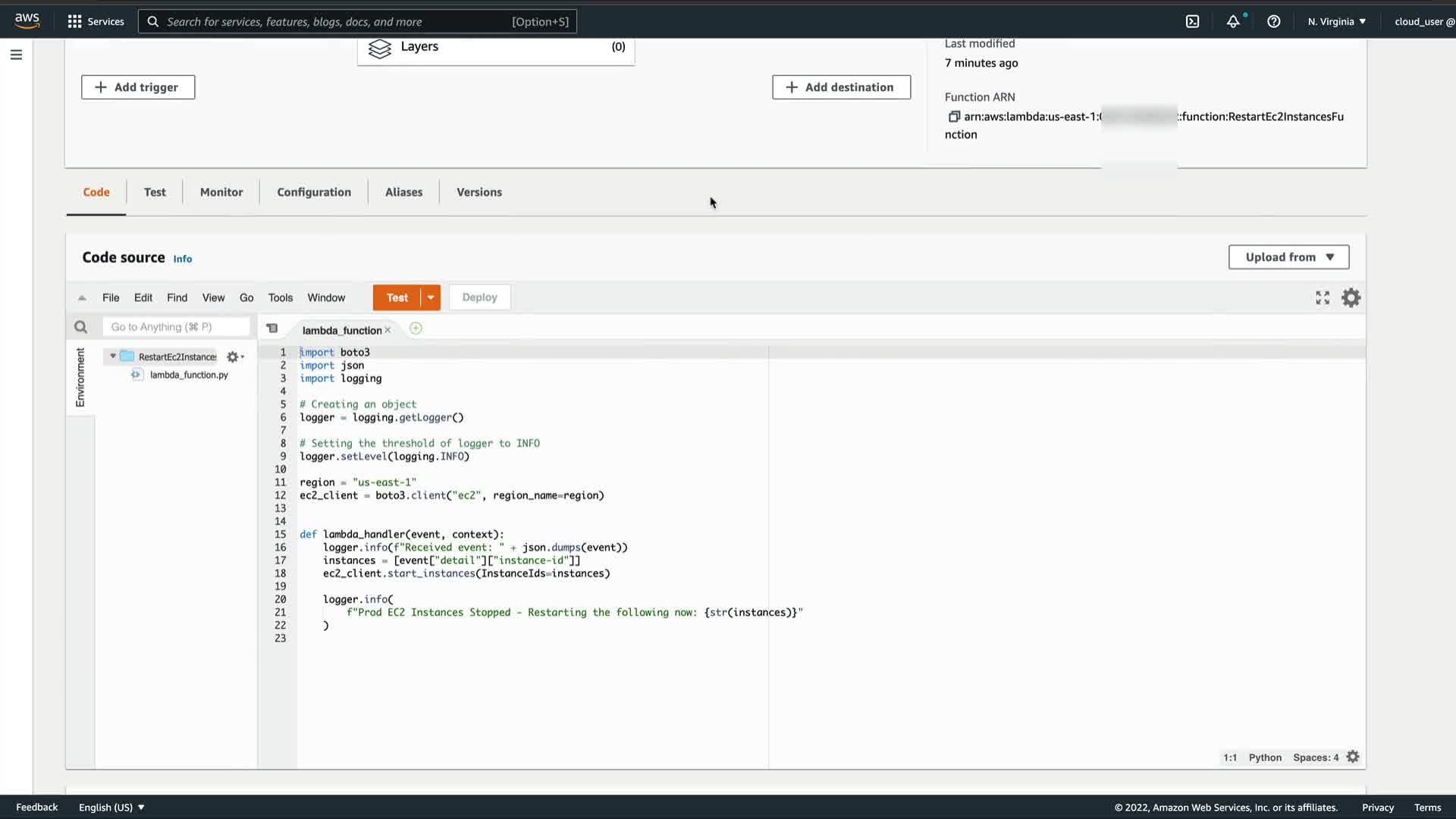Open the left navigation hamburger menu
The image size is (1456, 819).
16,55
